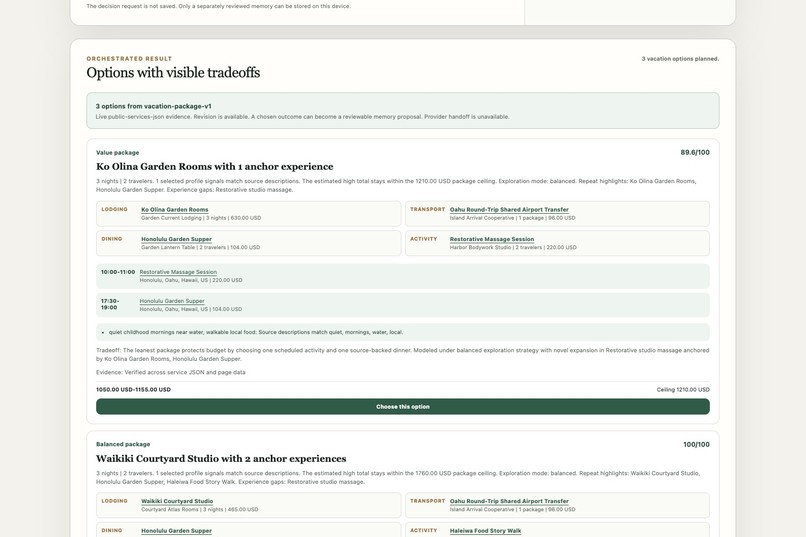
Task: Click 'Ko Olina Garden Rooms with 1 anchor experience' title
Action: pyautogui.click(x=214, y=166)
